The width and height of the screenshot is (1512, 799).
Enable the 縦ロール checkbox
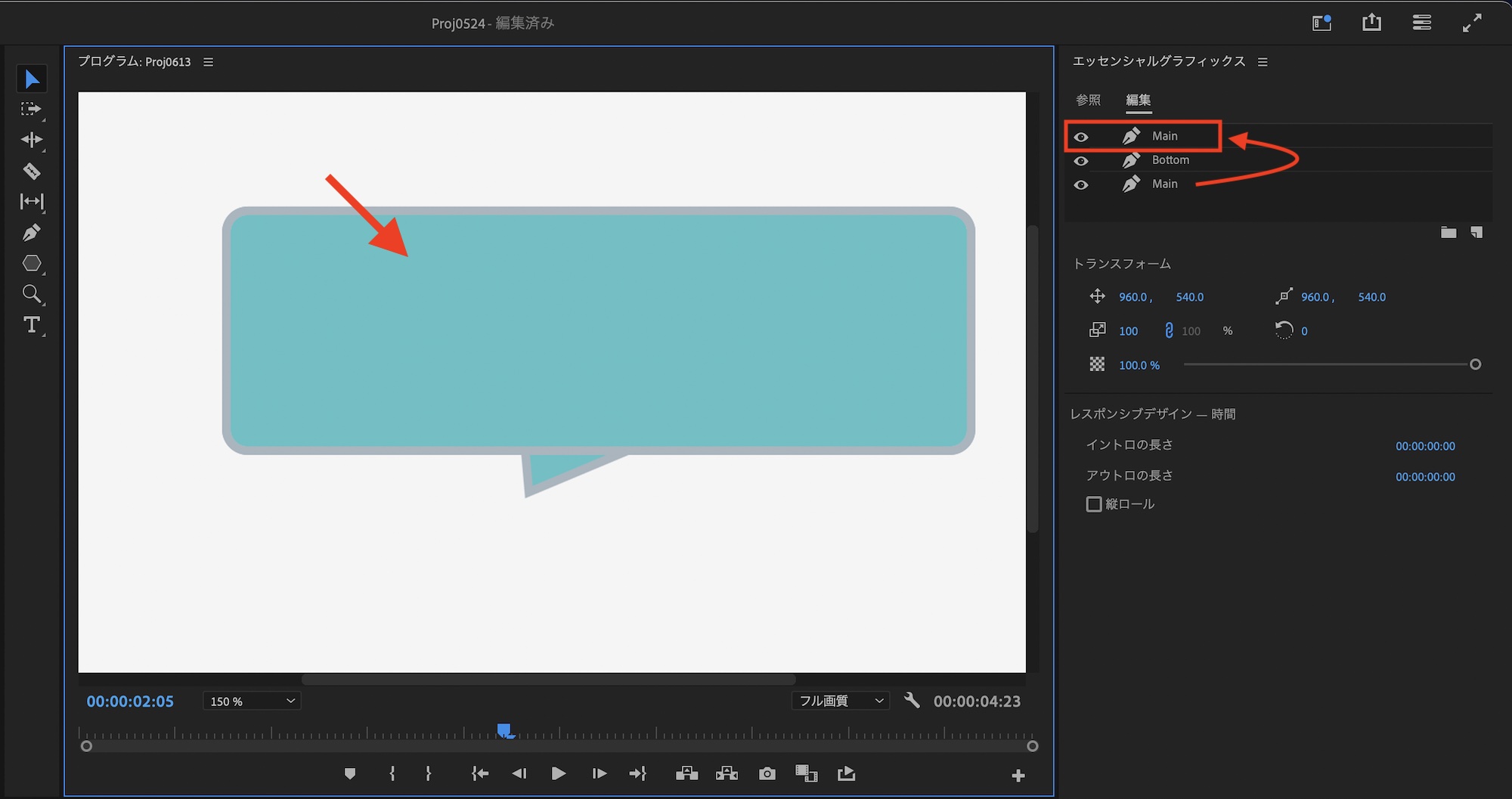click(x=1093, y=504)
